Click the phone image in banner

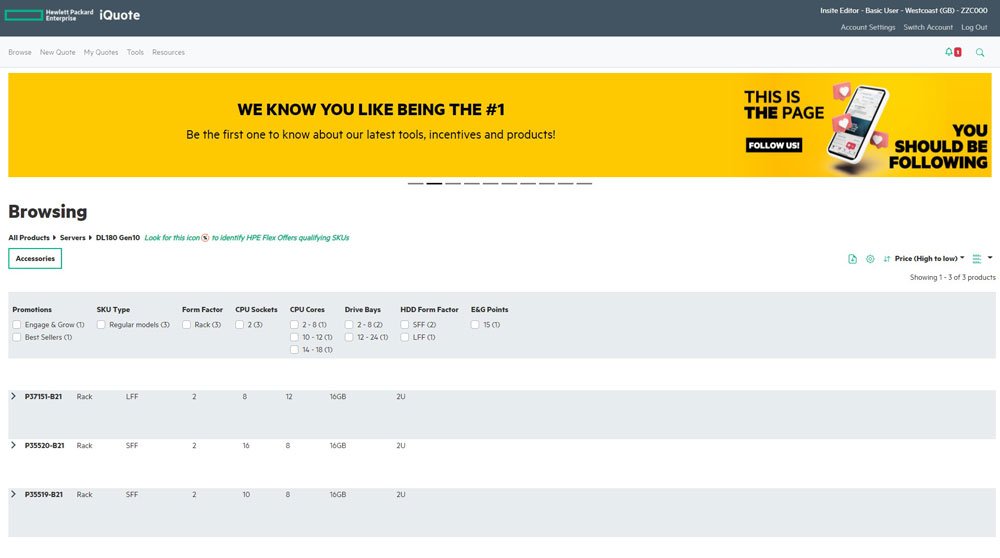[x=857, y=126]
